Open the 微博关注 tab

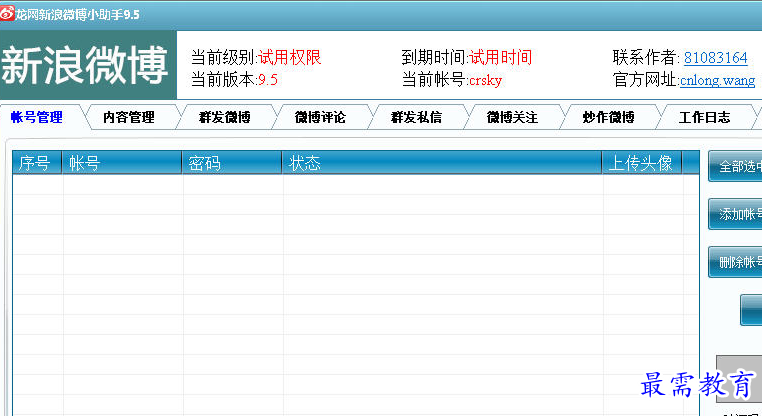[512, 117]
